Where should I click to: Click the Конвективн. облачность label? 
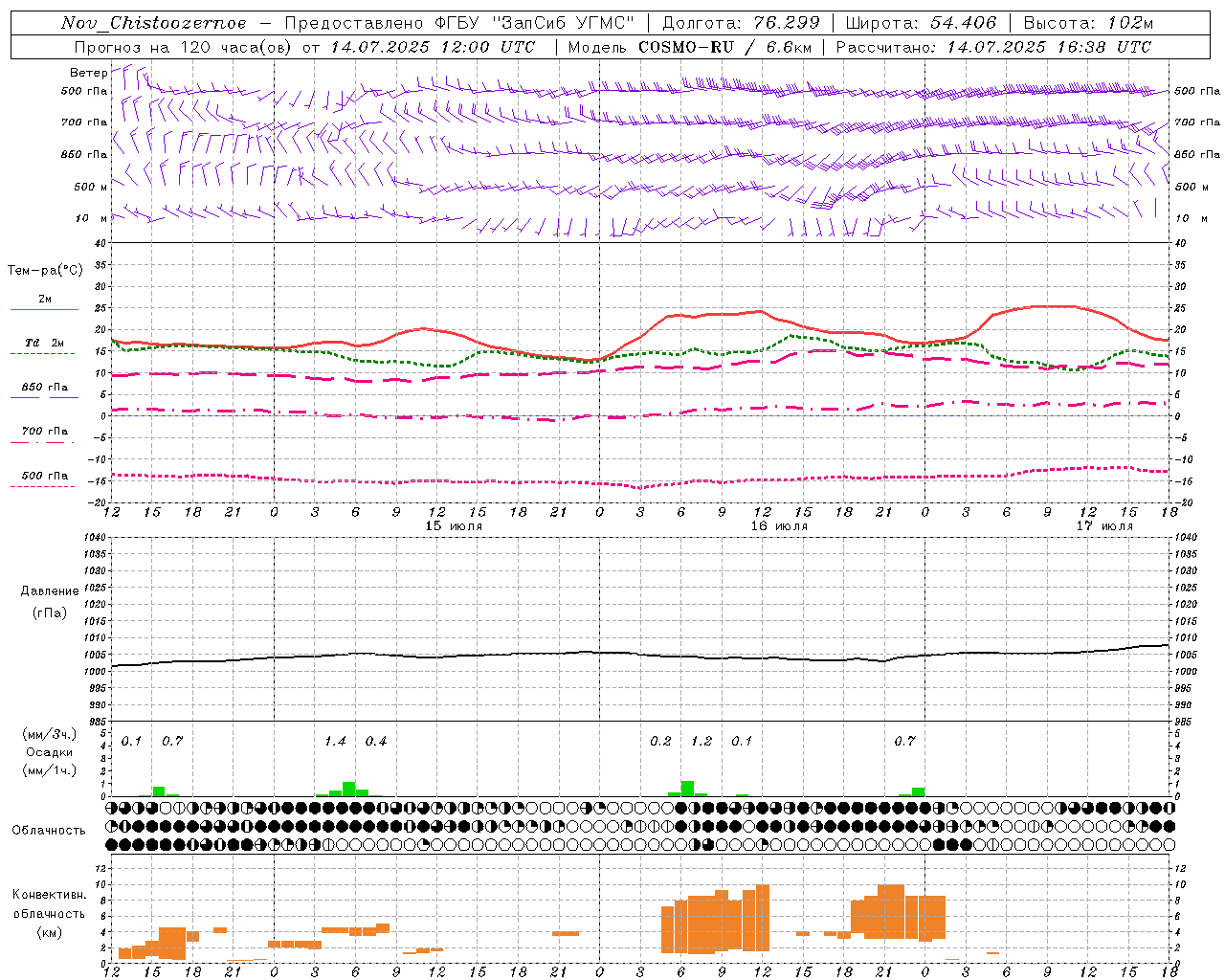point(49,904)
